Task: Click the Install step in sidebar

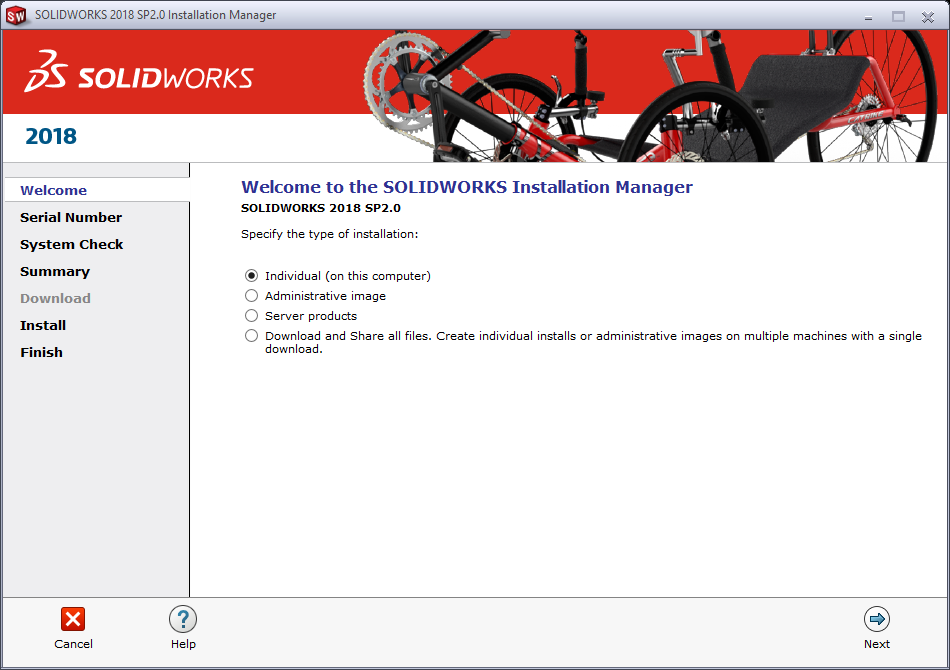Action: (43, 325)
